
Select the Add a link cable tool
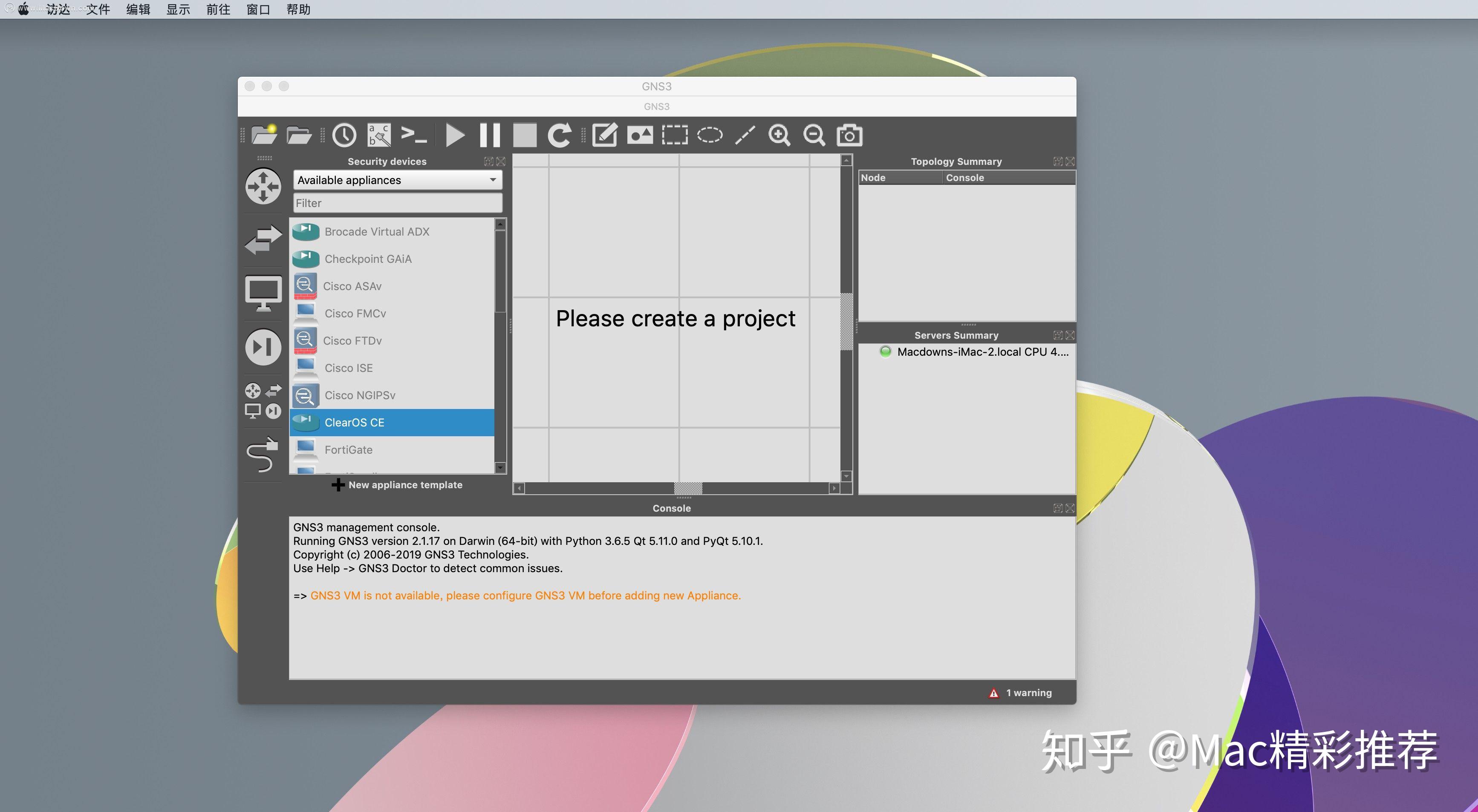[x=263, y=455]
